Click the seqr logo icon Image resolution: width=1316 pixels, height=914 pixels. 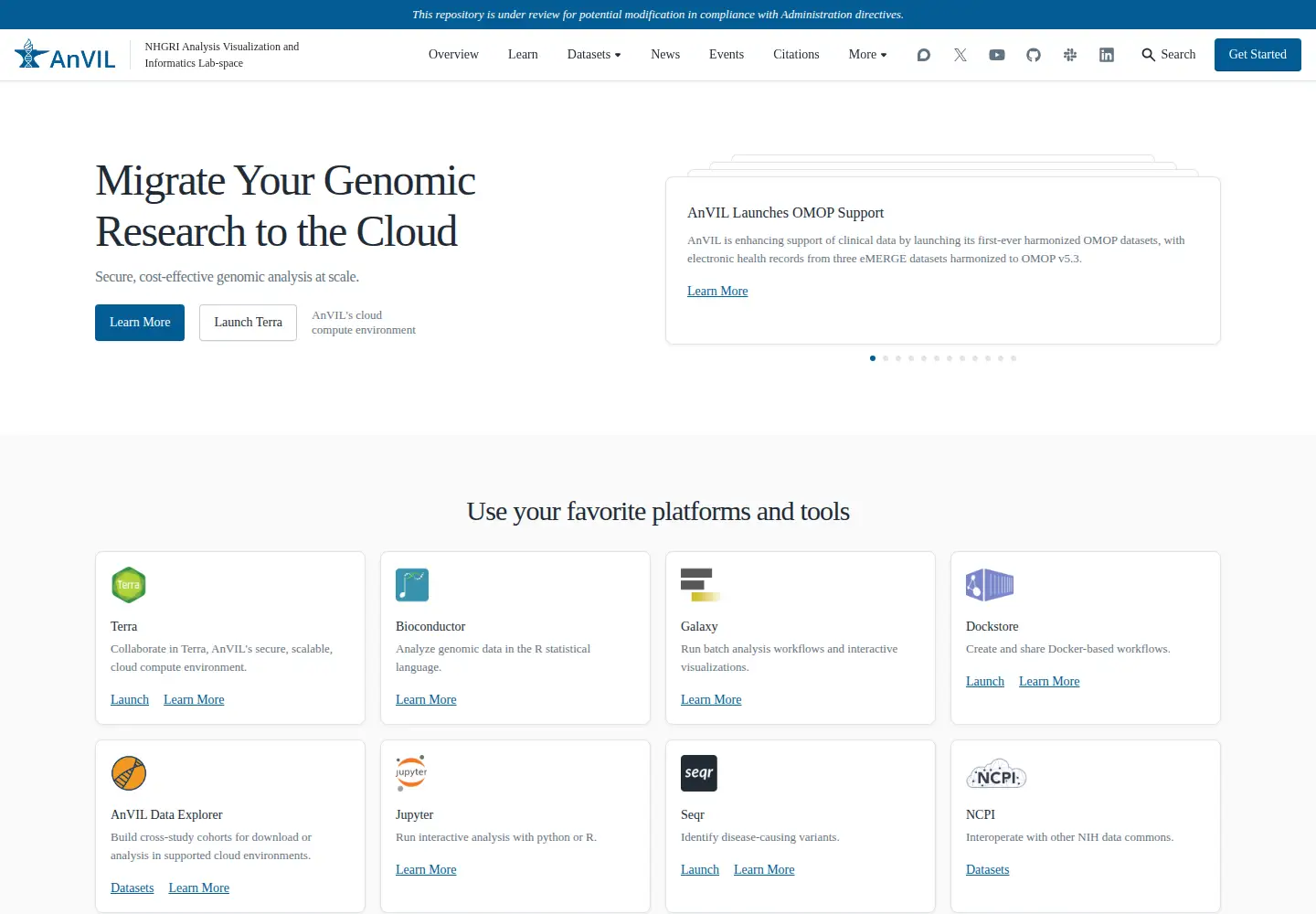[x=699, y=773]
